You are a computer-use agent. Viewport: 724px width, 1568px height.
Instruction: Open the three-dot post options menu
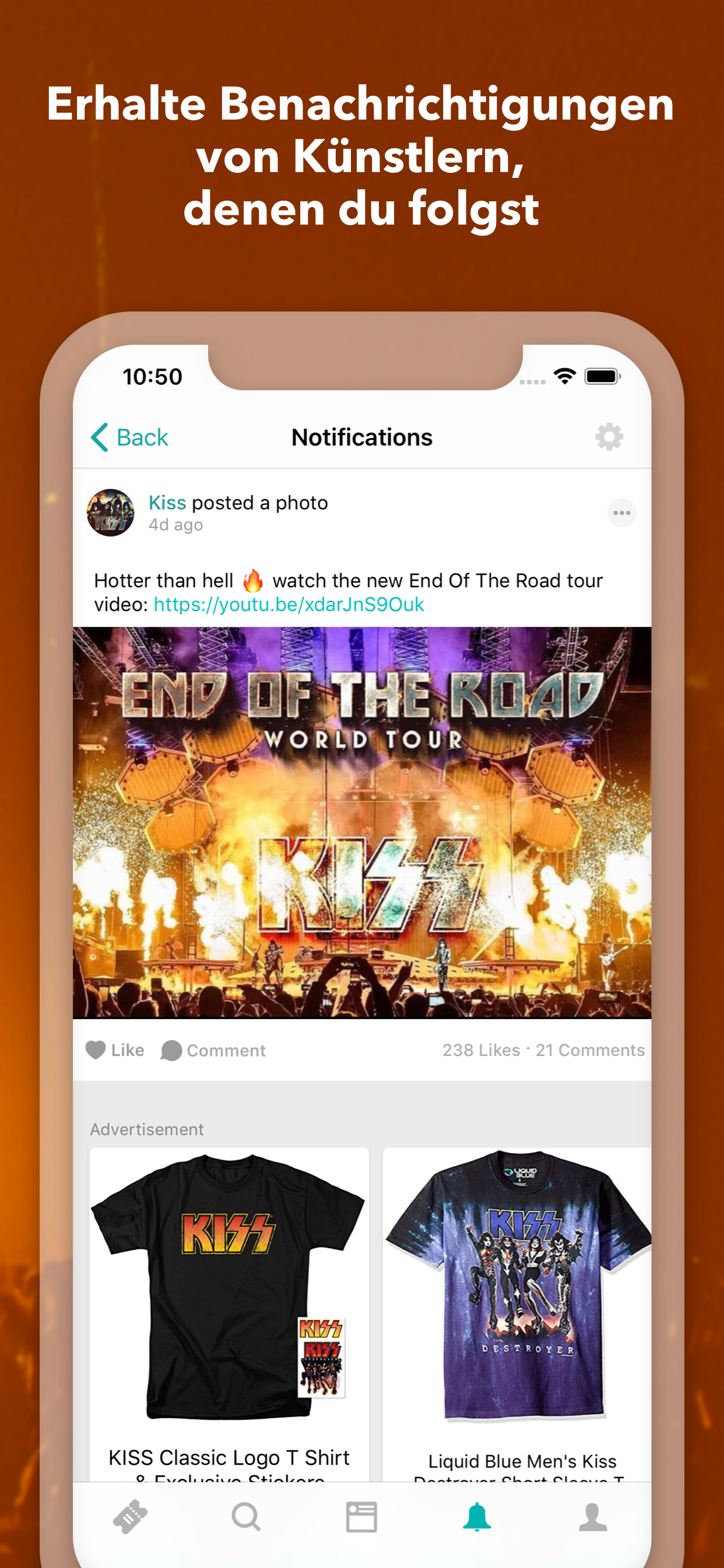tap(622, 513)
